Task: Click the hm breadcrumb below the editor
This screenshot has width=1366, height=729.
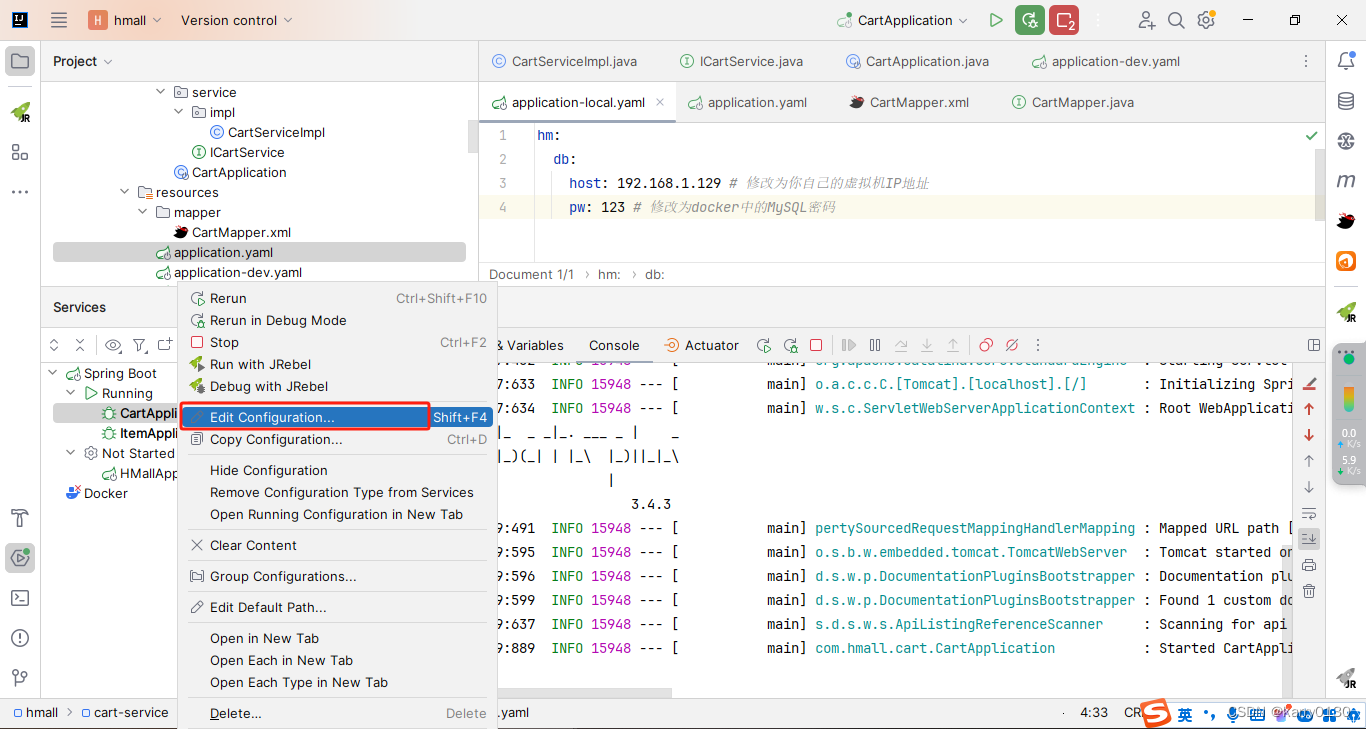Action: point(608,273)
